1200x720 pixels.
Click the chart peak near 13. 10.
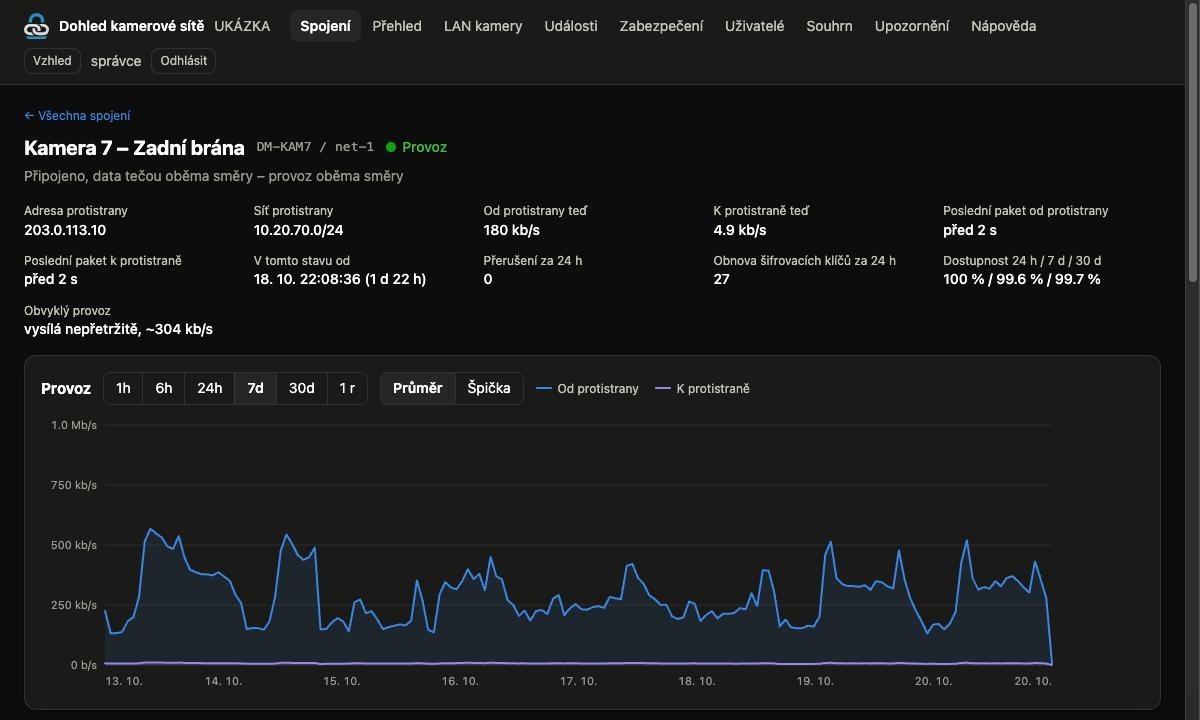point(150,529)
